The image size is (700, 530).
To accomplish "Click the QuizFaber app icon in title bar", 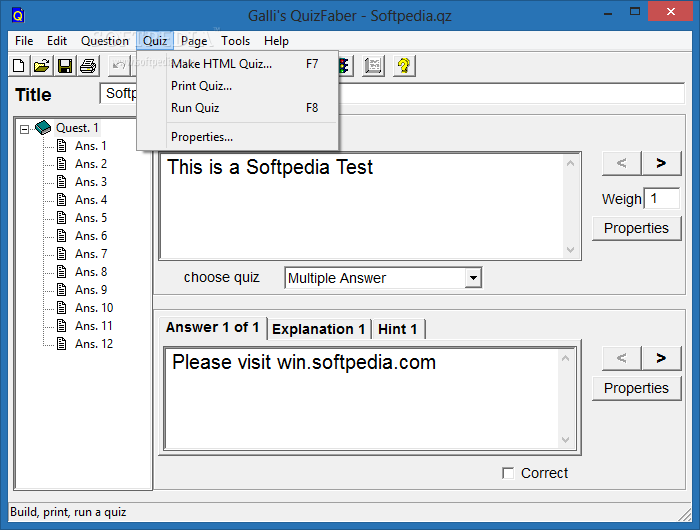I will click(18, 16).
